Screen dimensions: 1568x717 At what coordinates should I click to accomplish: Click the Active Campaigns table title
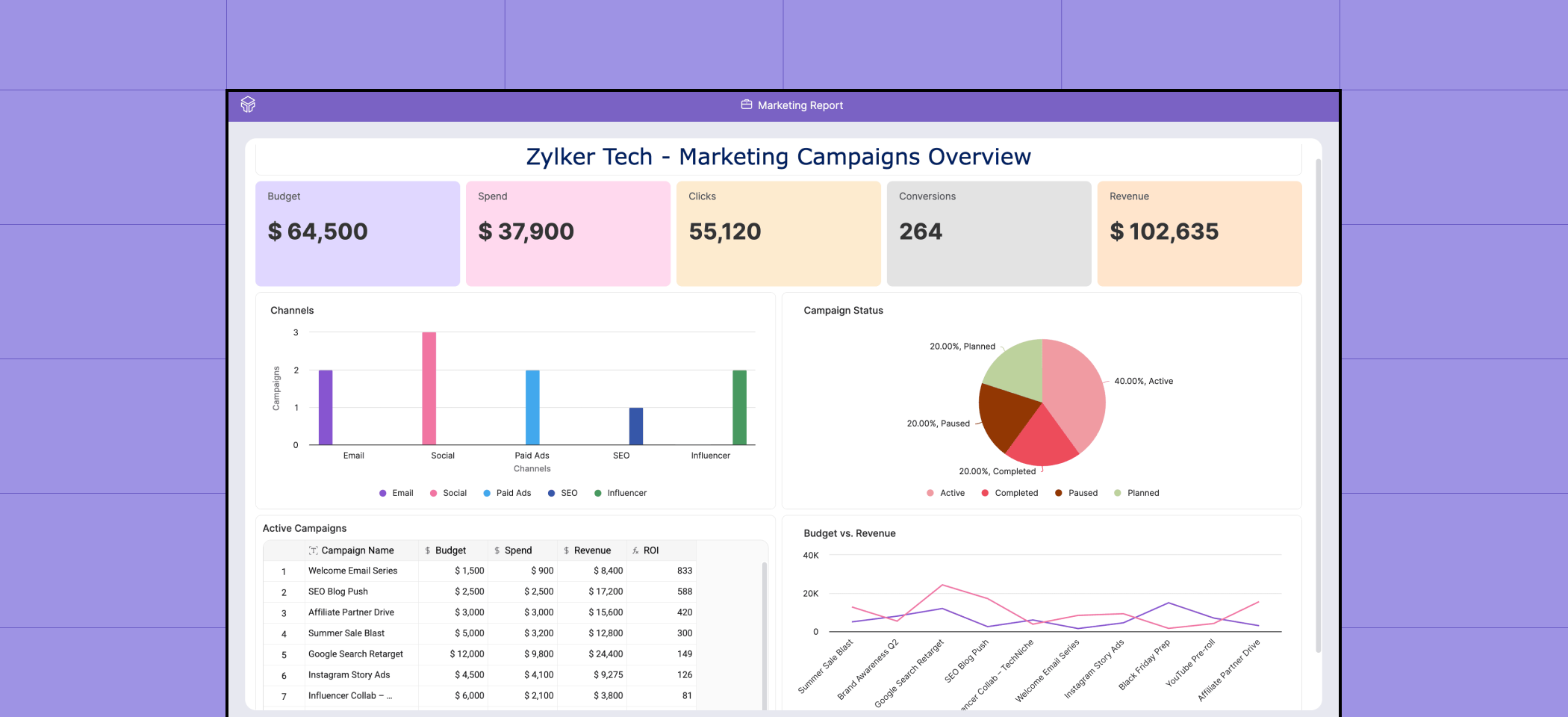[x=305, y=528]
